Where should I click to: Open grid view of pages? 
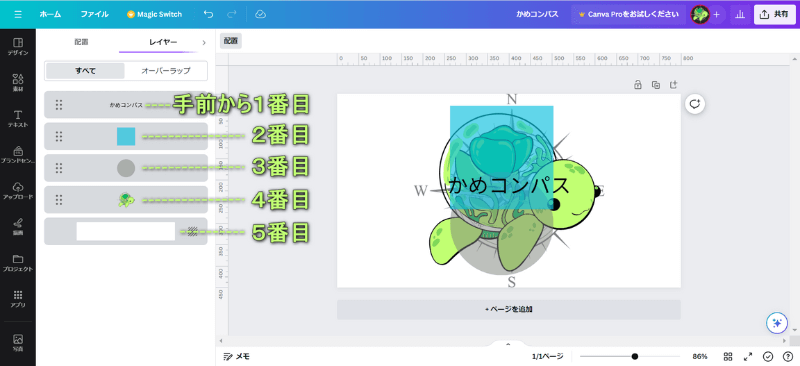[728, 356]
